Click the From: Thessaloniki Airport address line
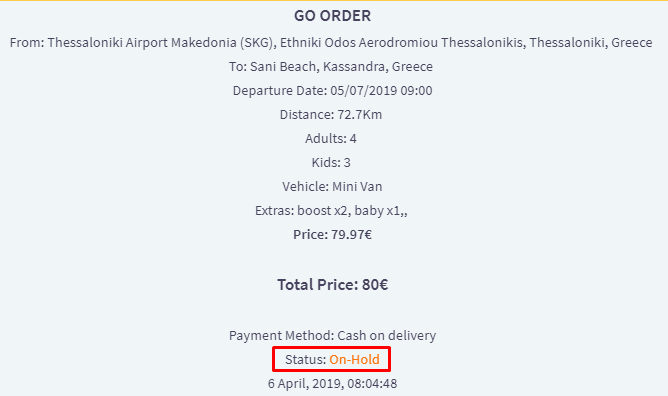This screenshot has width=668, height=396. (x=331, y=43)
